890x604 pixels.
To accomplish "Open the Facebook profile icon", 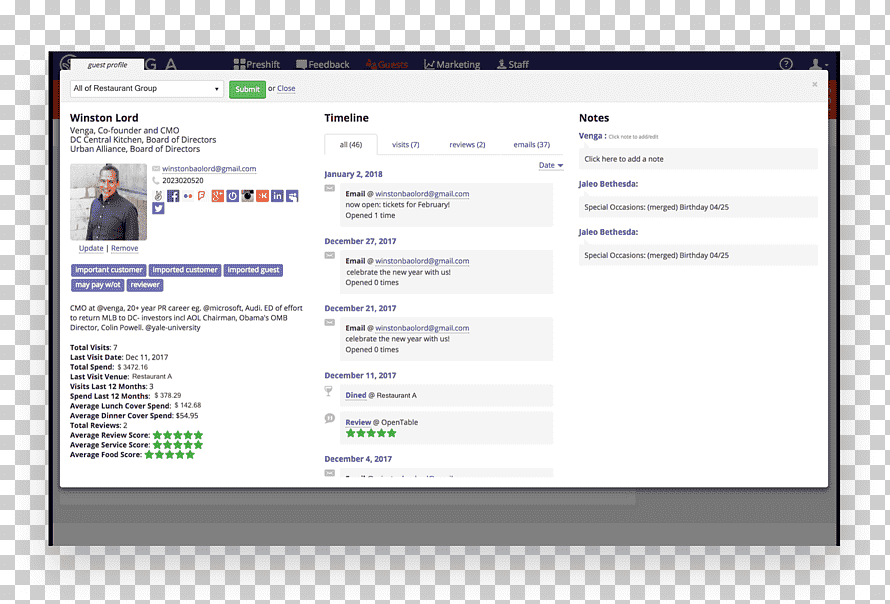I will 173,196.
